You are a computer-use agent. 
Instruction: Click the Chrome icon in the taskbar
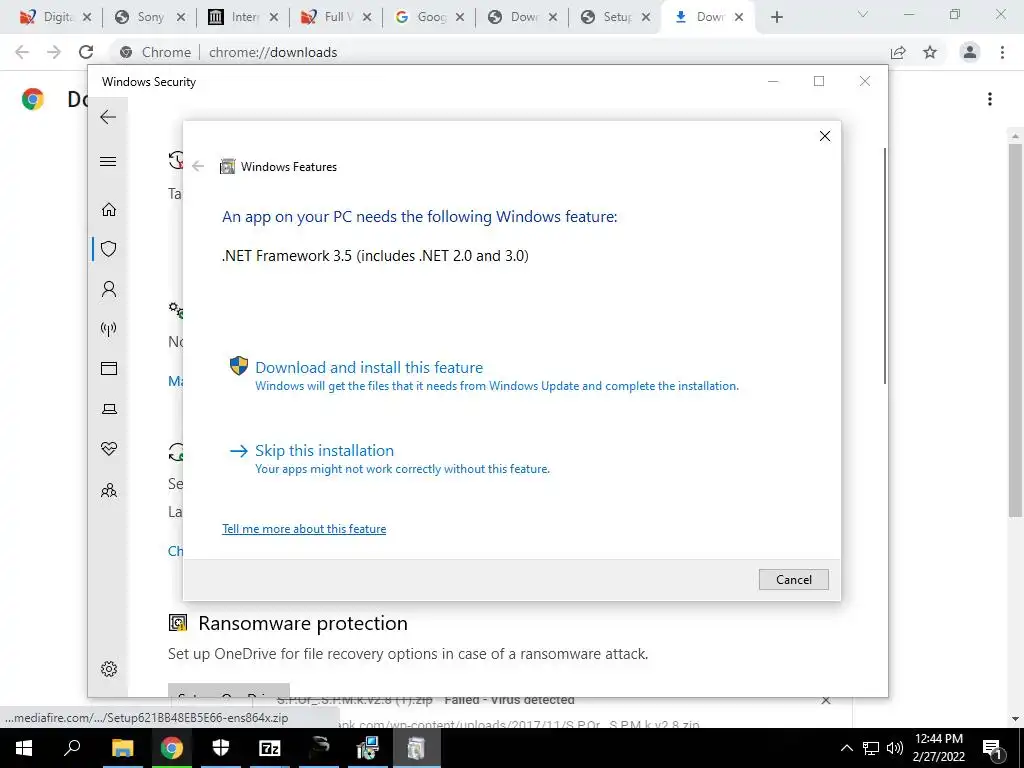[x=172, y=748]
